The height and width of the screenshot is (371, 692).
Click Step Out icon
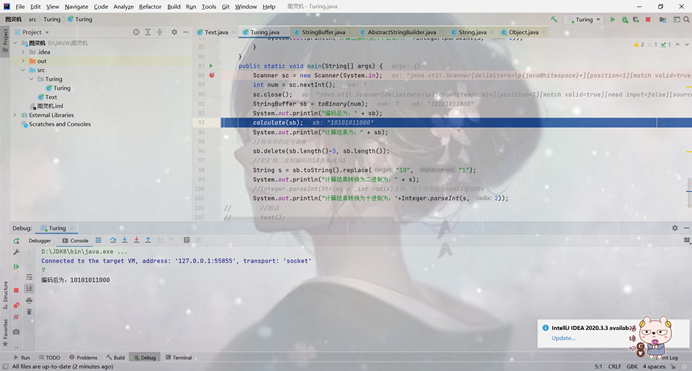pyautogui.click(x=148, y=240)
